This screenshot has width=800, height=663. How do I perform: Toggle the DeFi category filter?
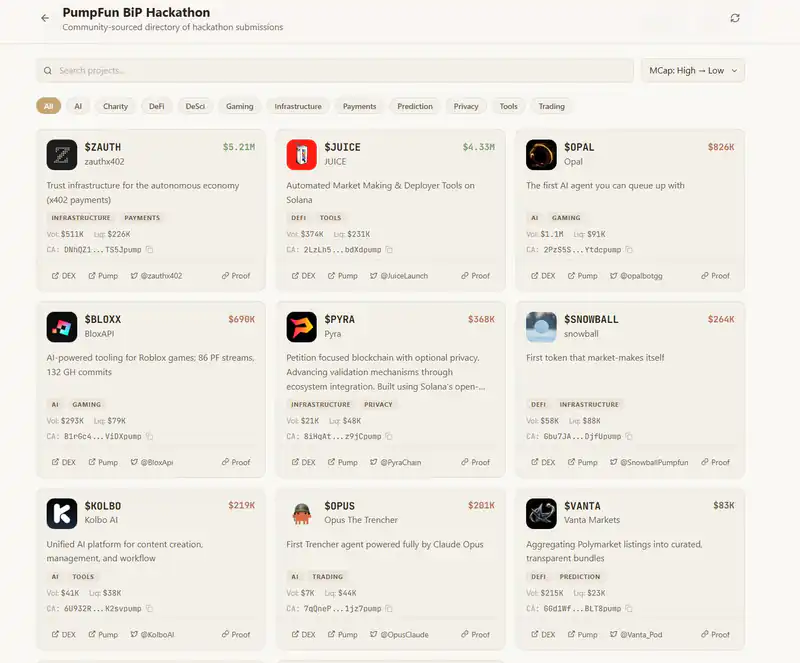(x=157, y=106)
